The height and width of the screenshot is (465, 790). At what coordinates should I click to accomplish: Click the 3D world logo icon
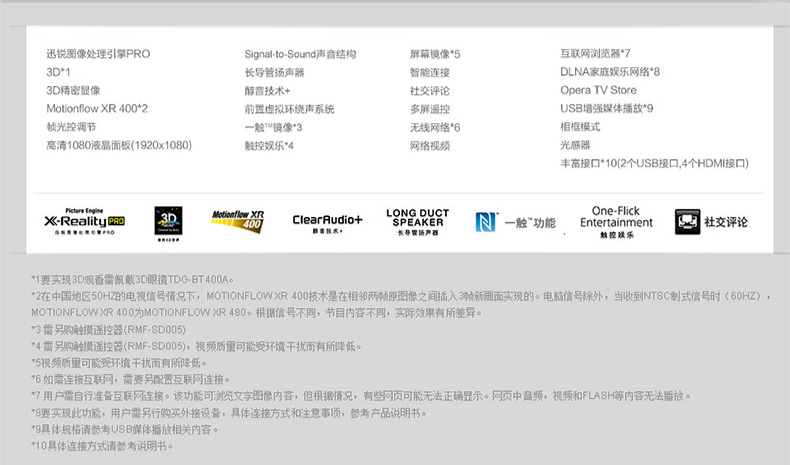[168, 223]
